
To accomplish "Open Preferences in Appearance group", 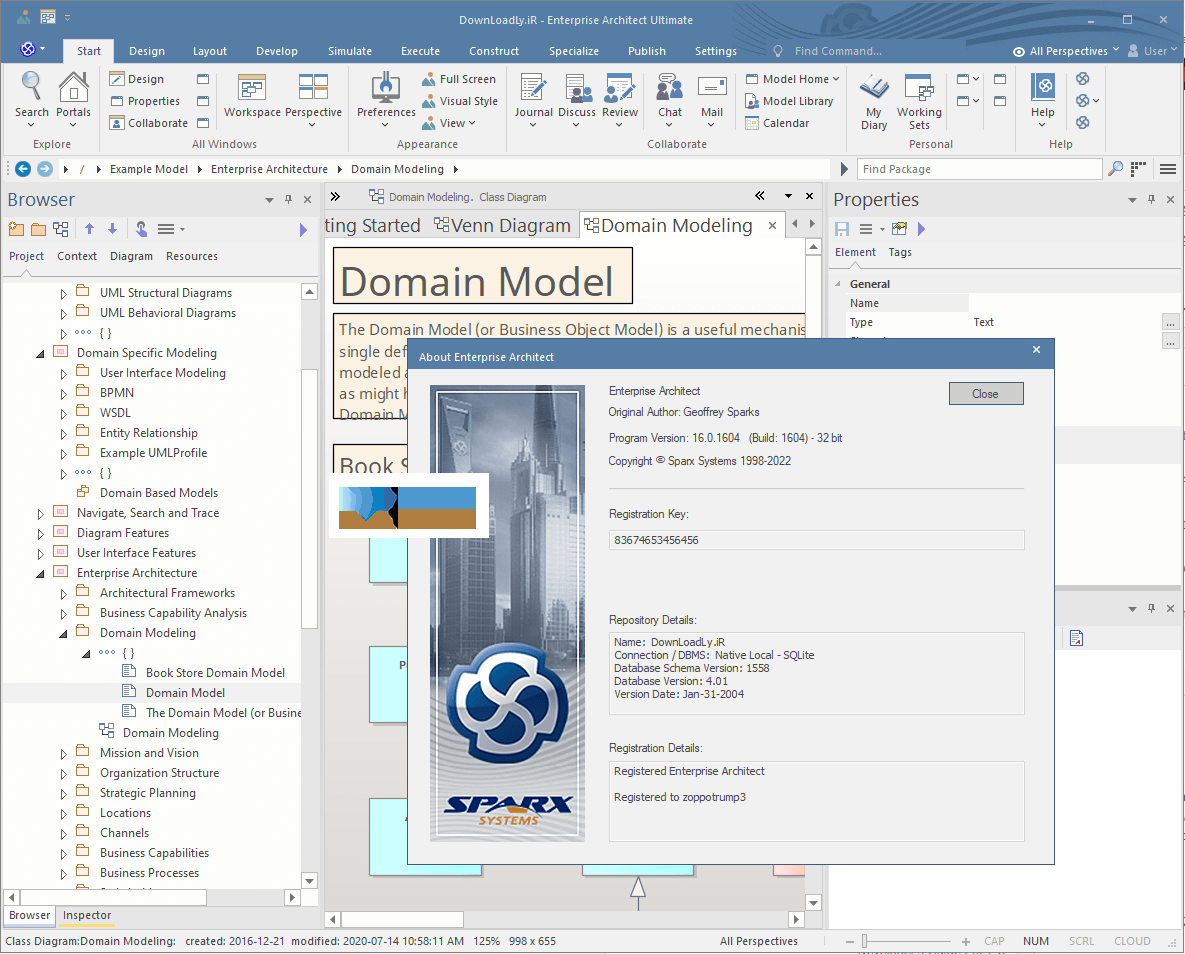I will point(386,87).
